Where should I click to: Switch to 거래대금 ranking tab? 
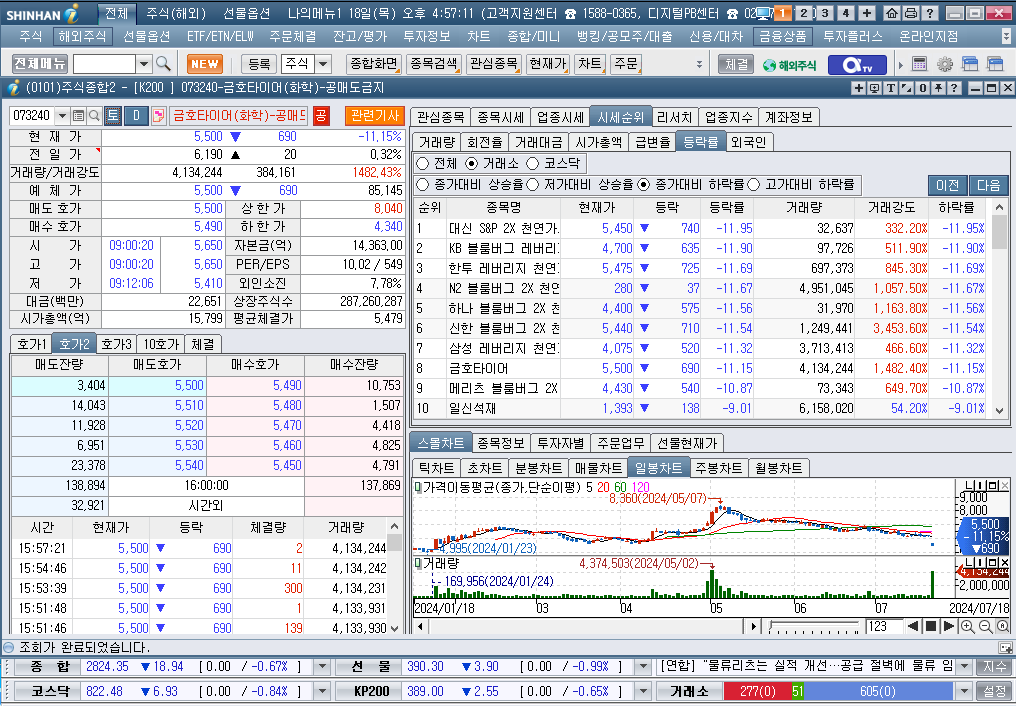tap(538, 142)
